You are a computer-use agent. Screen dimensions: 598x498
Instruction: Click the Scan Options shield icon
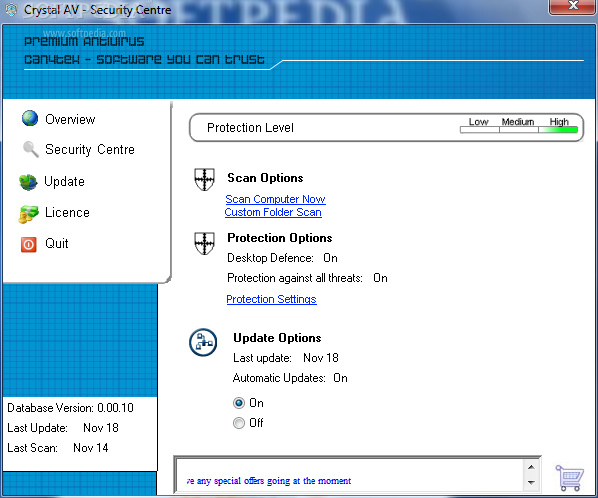(204, 179)
